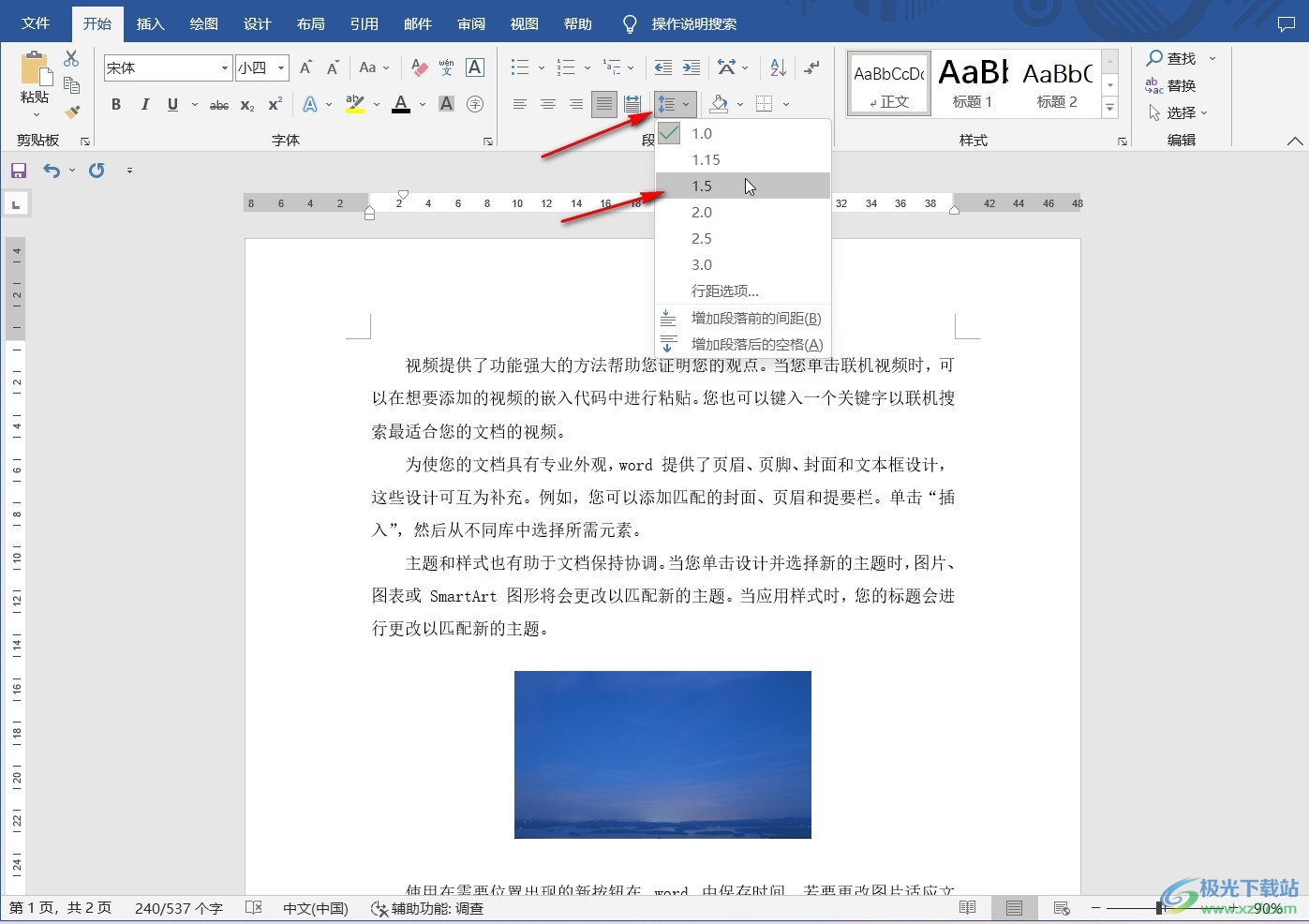
Task: Click the Save icon in quick access toolbar
Action: (x=18, y=171)
